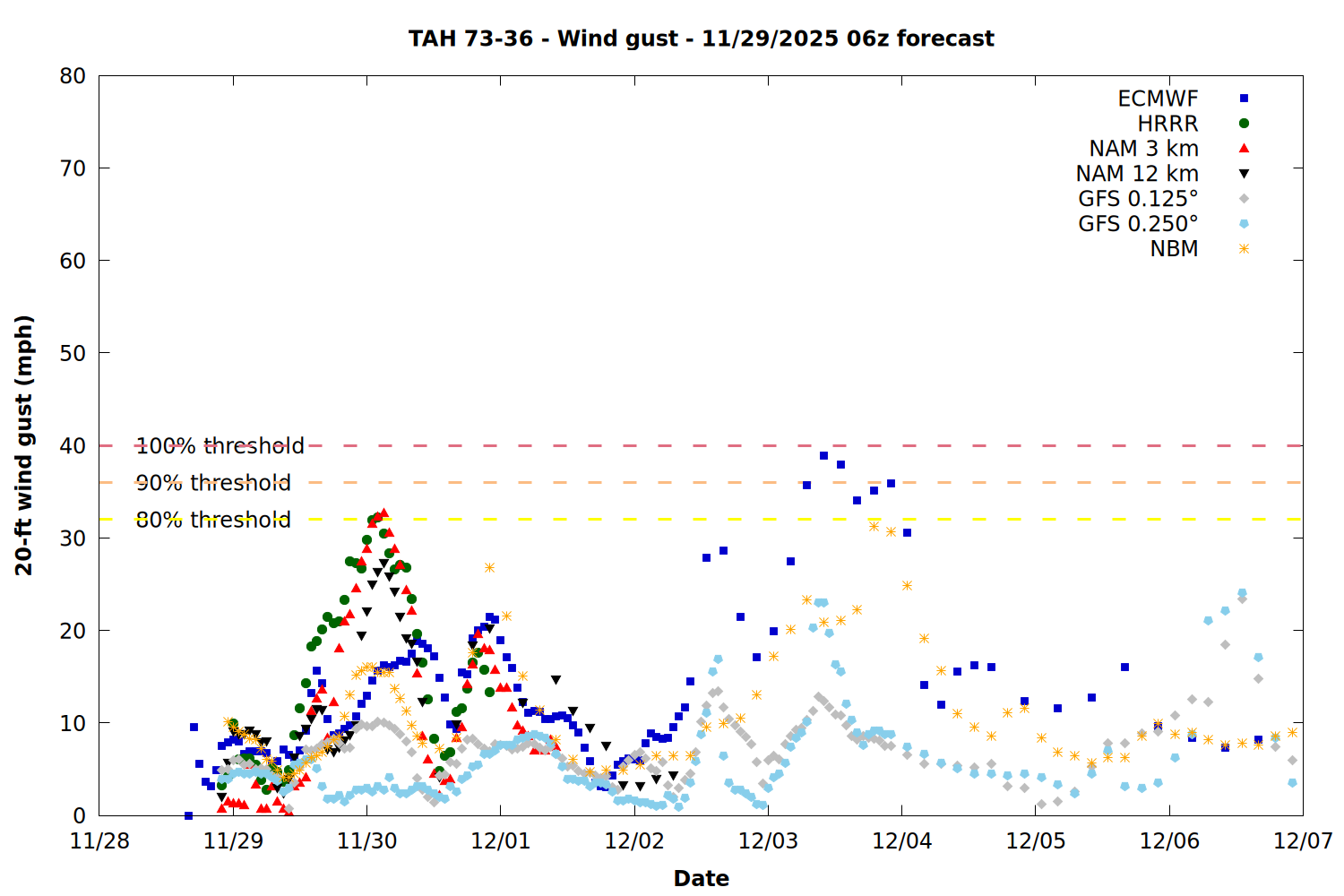Click the 12/07 date tick label
The width and height of the screenshot is (1344, 896).
click(1303, 841)
